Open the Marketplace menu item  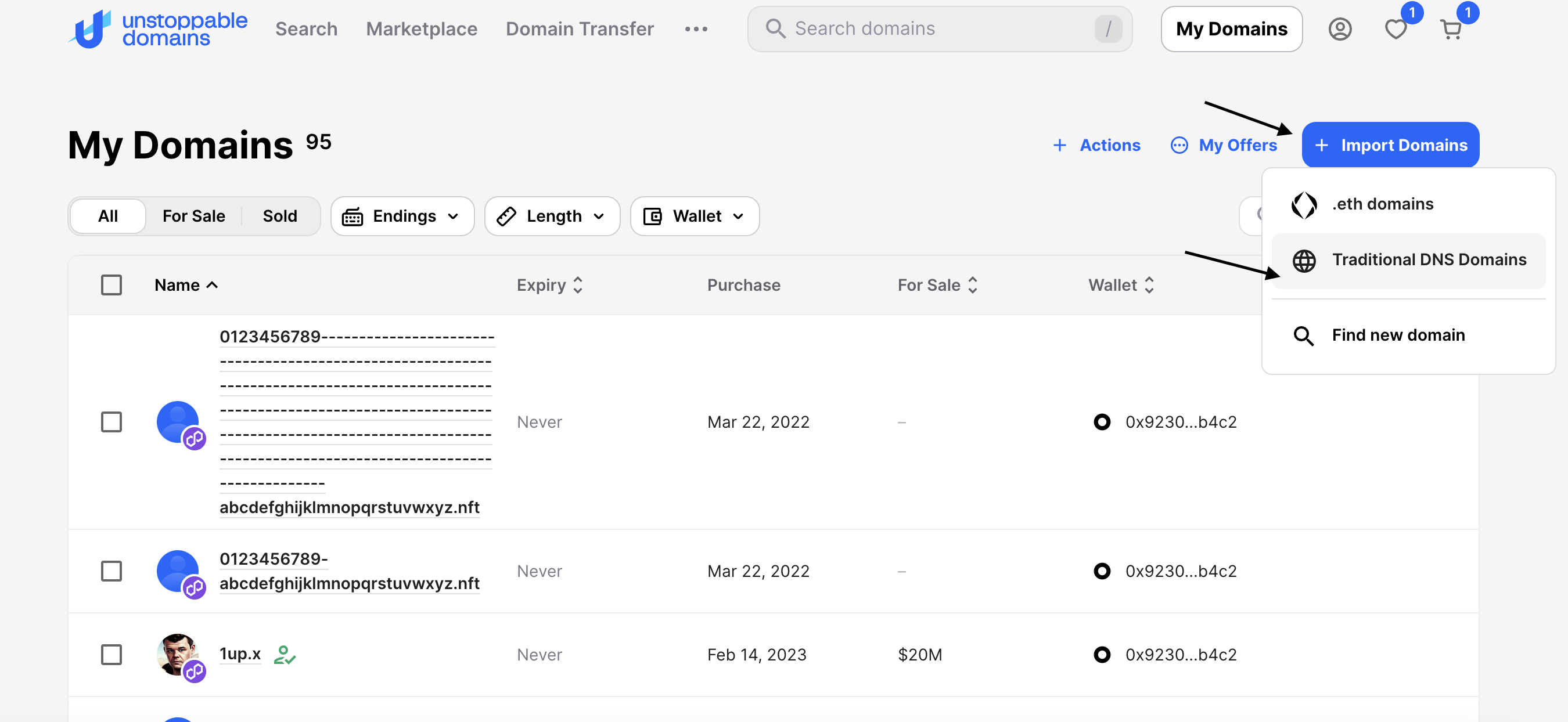pyautogui.click(x=421, y=28)
